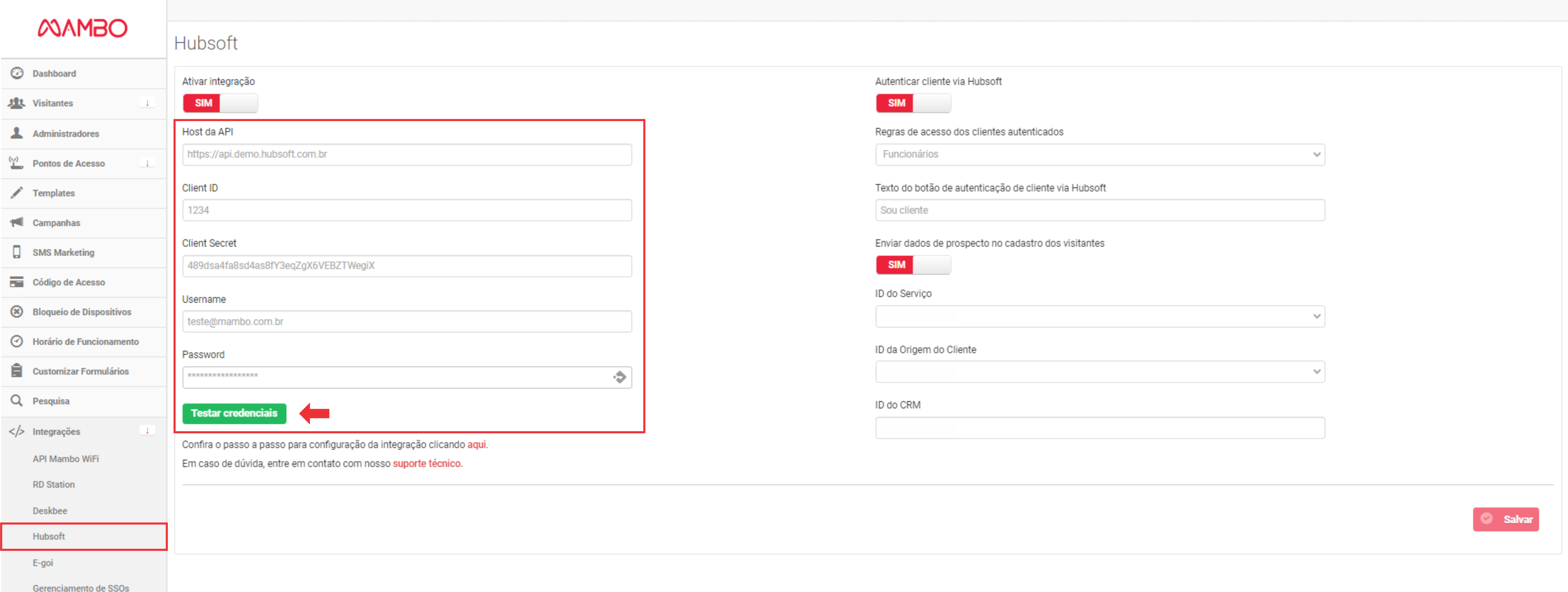Collapse Integrações using its red arrow
Image resolution: width=1568 pixels, height=592 pixels.
tap(147, 431)
